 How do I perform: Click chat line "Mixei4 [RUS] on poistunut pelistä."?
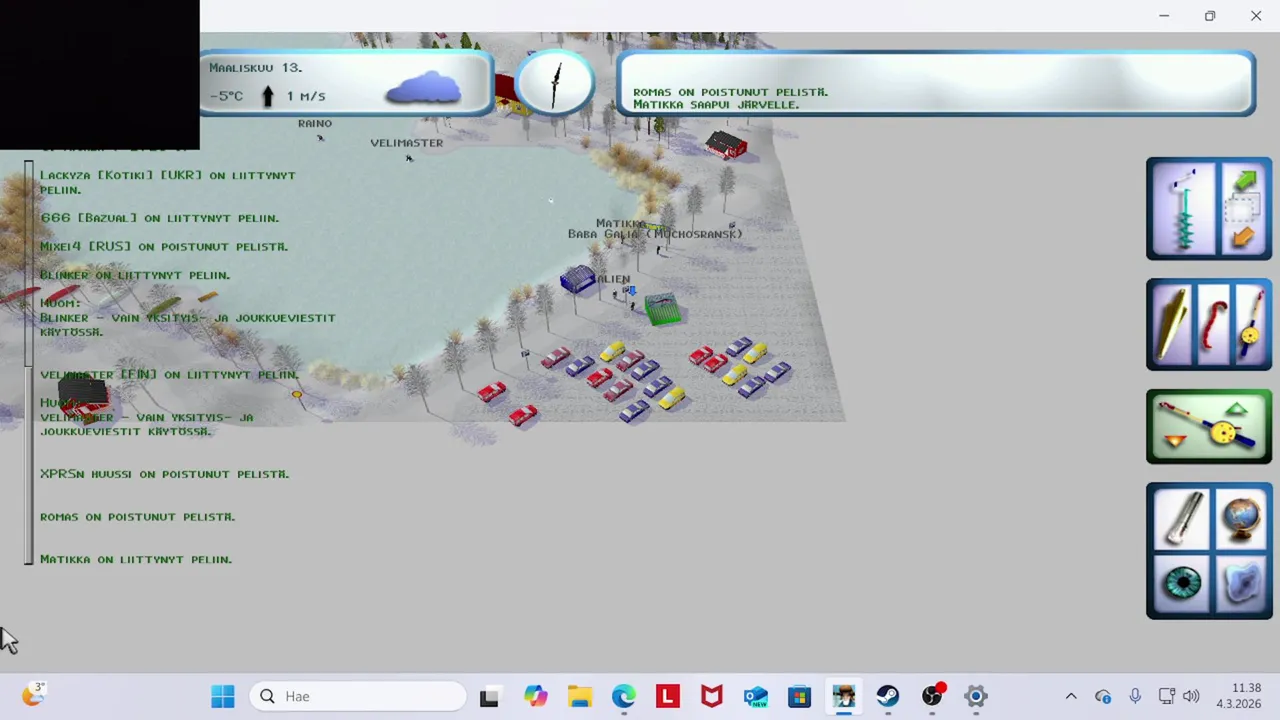[x=164, y=246]
